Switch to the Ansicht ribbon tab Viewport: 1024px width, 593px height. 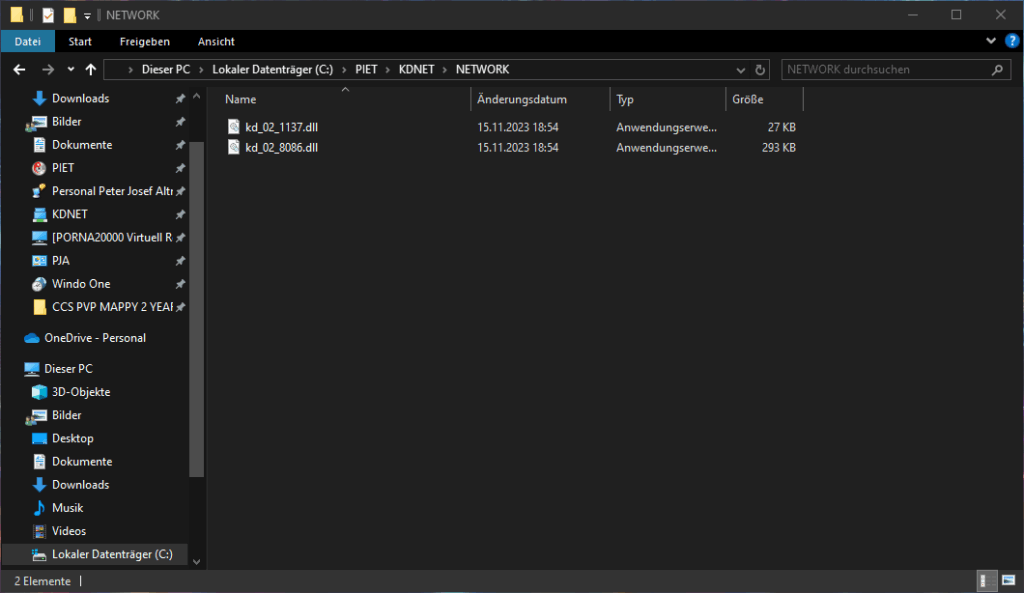(216, 41)
